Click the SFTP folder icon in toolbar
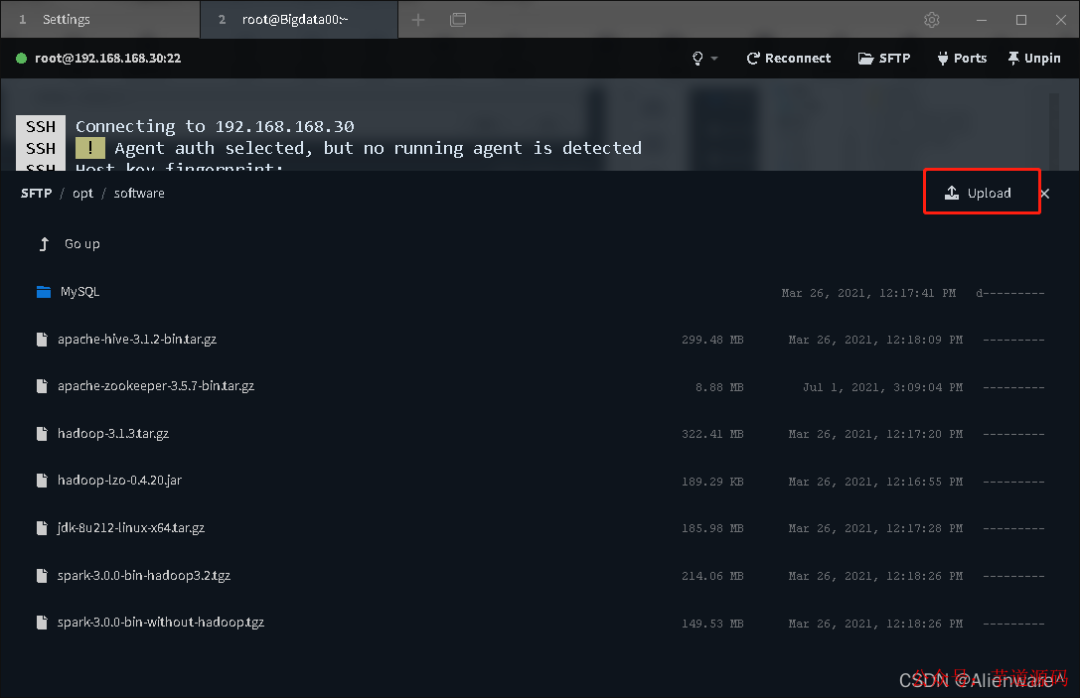The image size is (1080, 698). pyautogui.click(x=865, y=59)
